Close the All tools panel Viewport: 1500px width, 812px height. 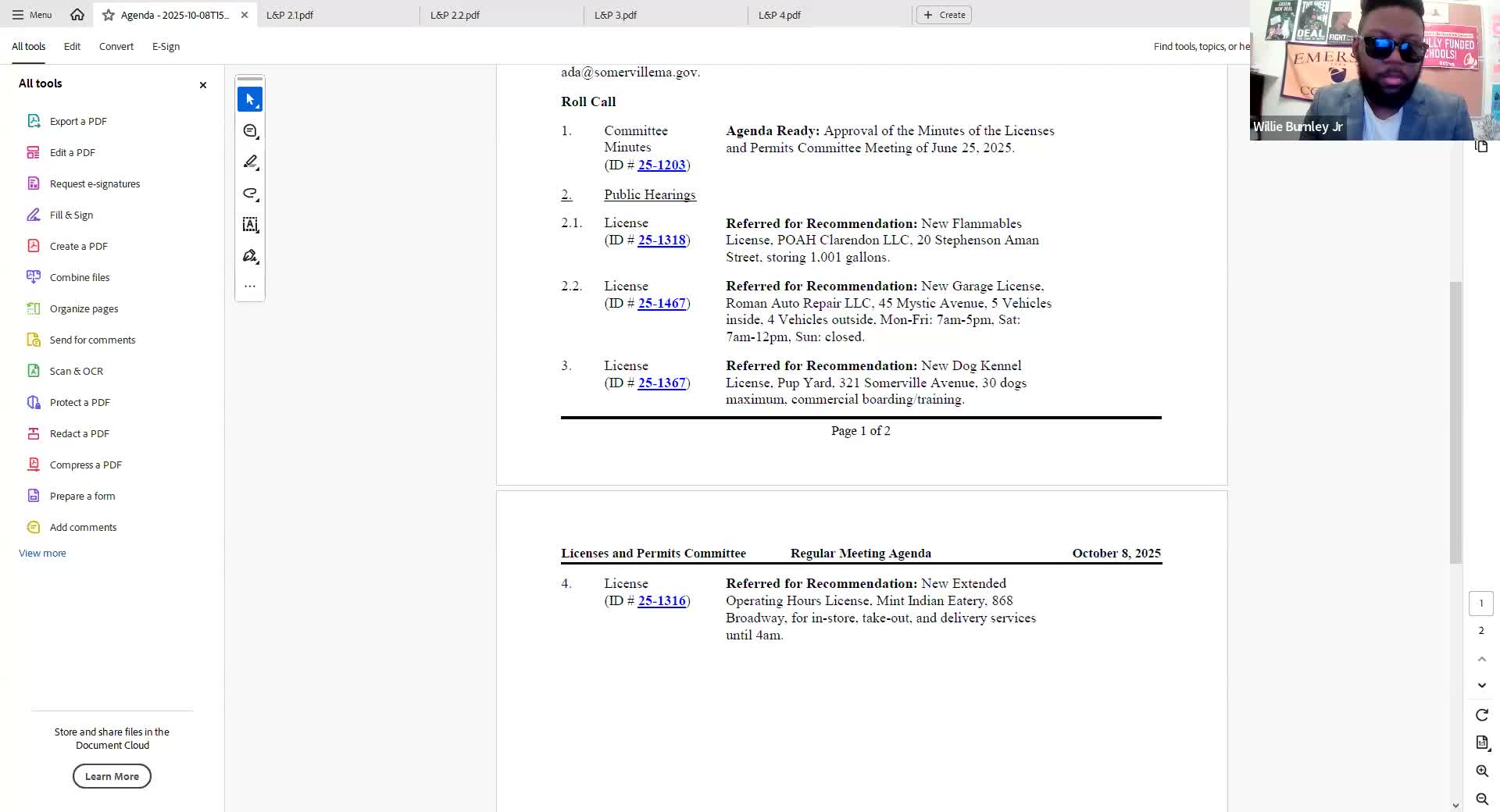pyautogui.click(x=203, y=84)
